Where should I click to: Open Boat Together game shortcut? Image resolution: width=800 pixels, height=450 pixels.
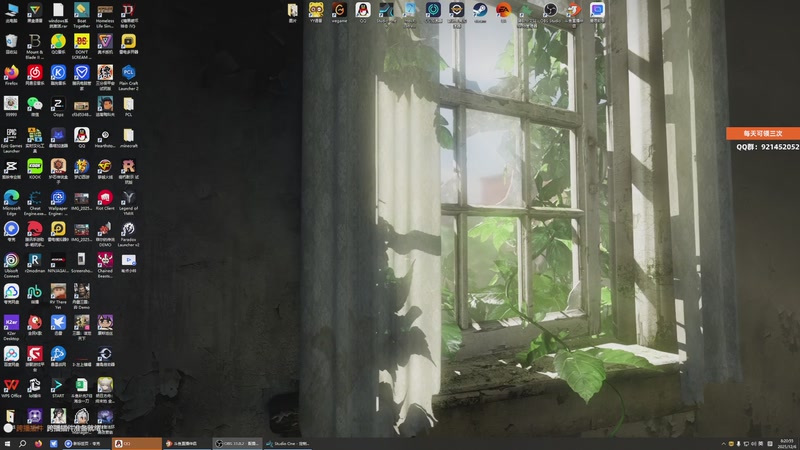[x=82, y=15]
